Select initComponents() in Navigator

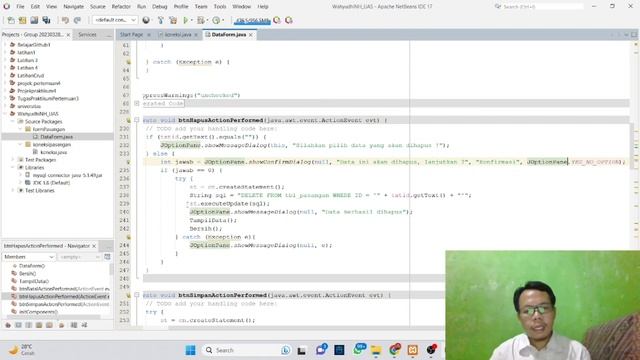[38, 312]
